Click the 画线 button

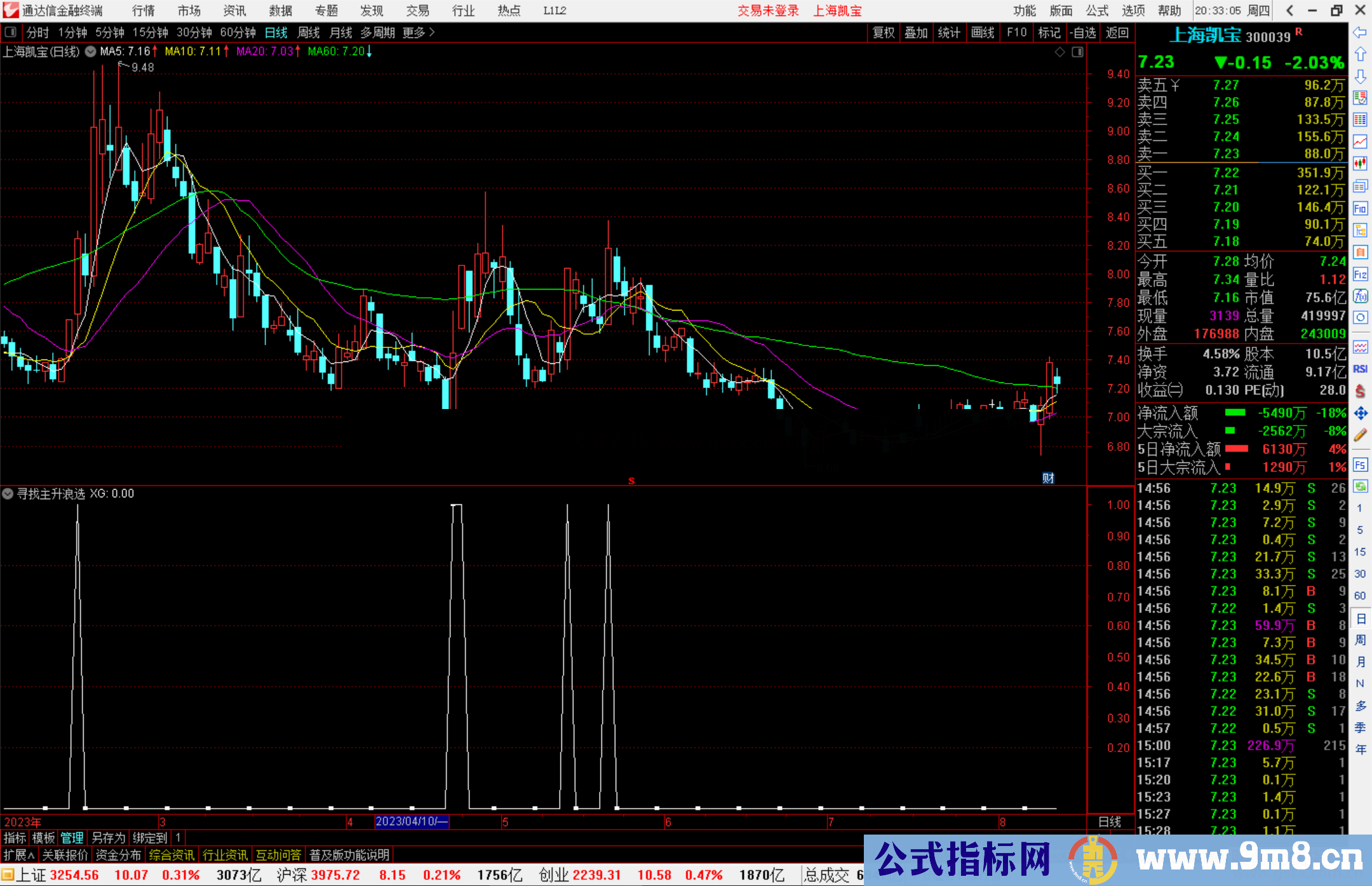(x=983, y=32)
